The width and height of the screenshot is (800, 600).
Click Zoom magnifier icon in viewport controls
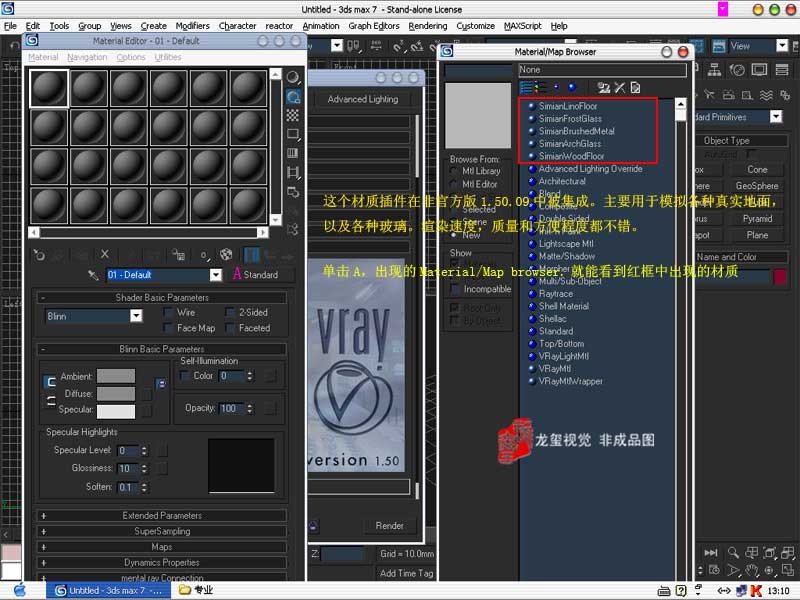point(733,553)
